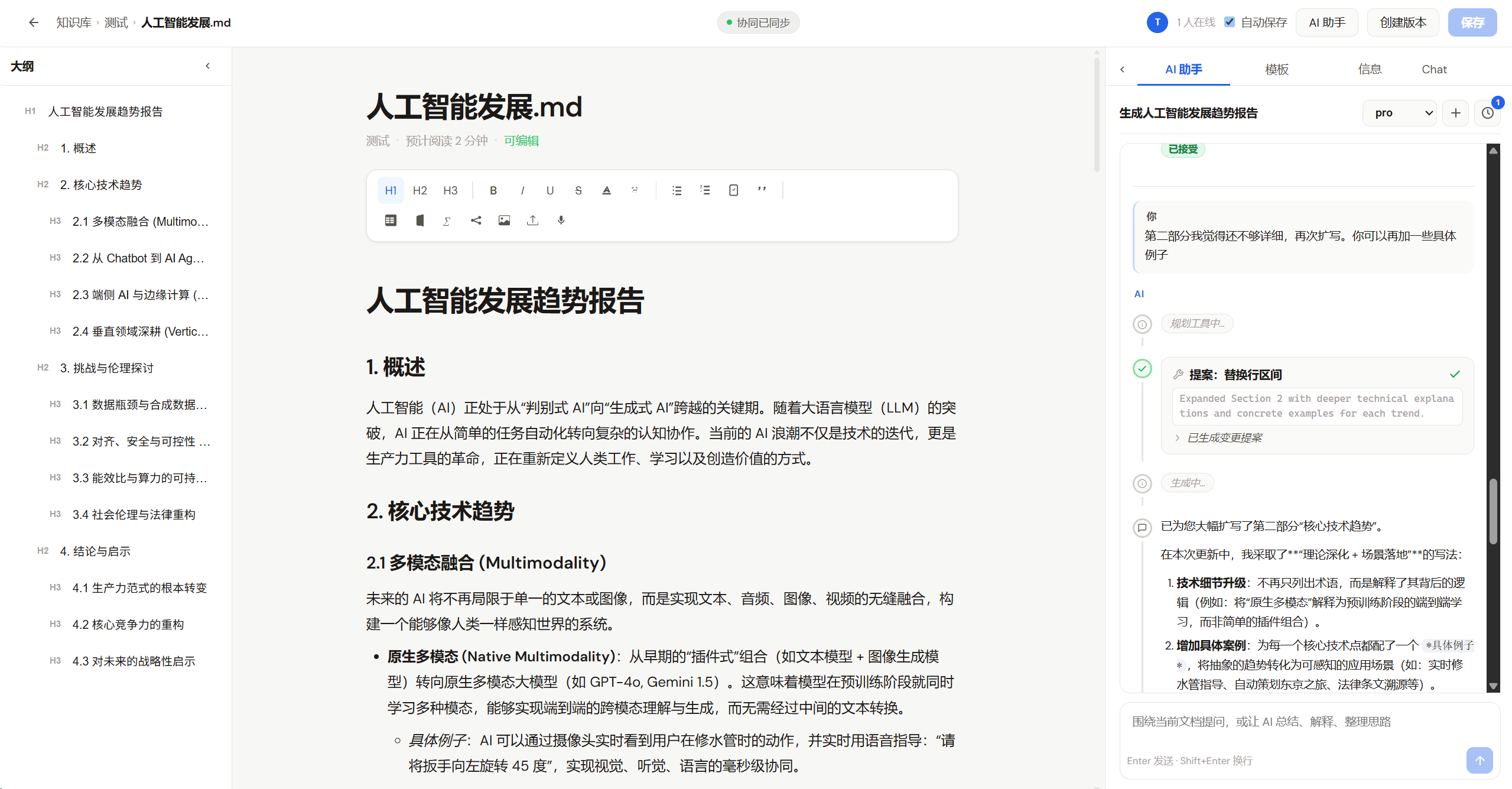The width and height of the screenshot is (1512, 789).
Task: Switch to the AI 助手 tab
Action: (x=1183, y=70)
